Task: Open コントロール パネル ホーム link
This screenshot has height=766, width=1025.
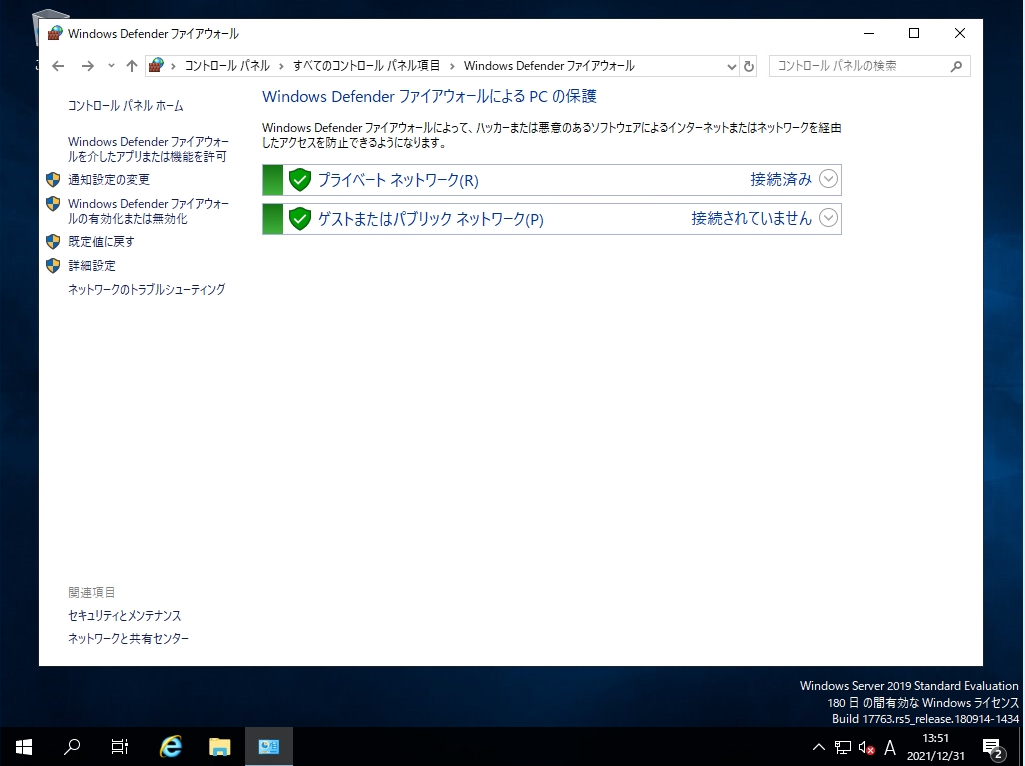Action: pyautogui.click(x=126, y=106)
